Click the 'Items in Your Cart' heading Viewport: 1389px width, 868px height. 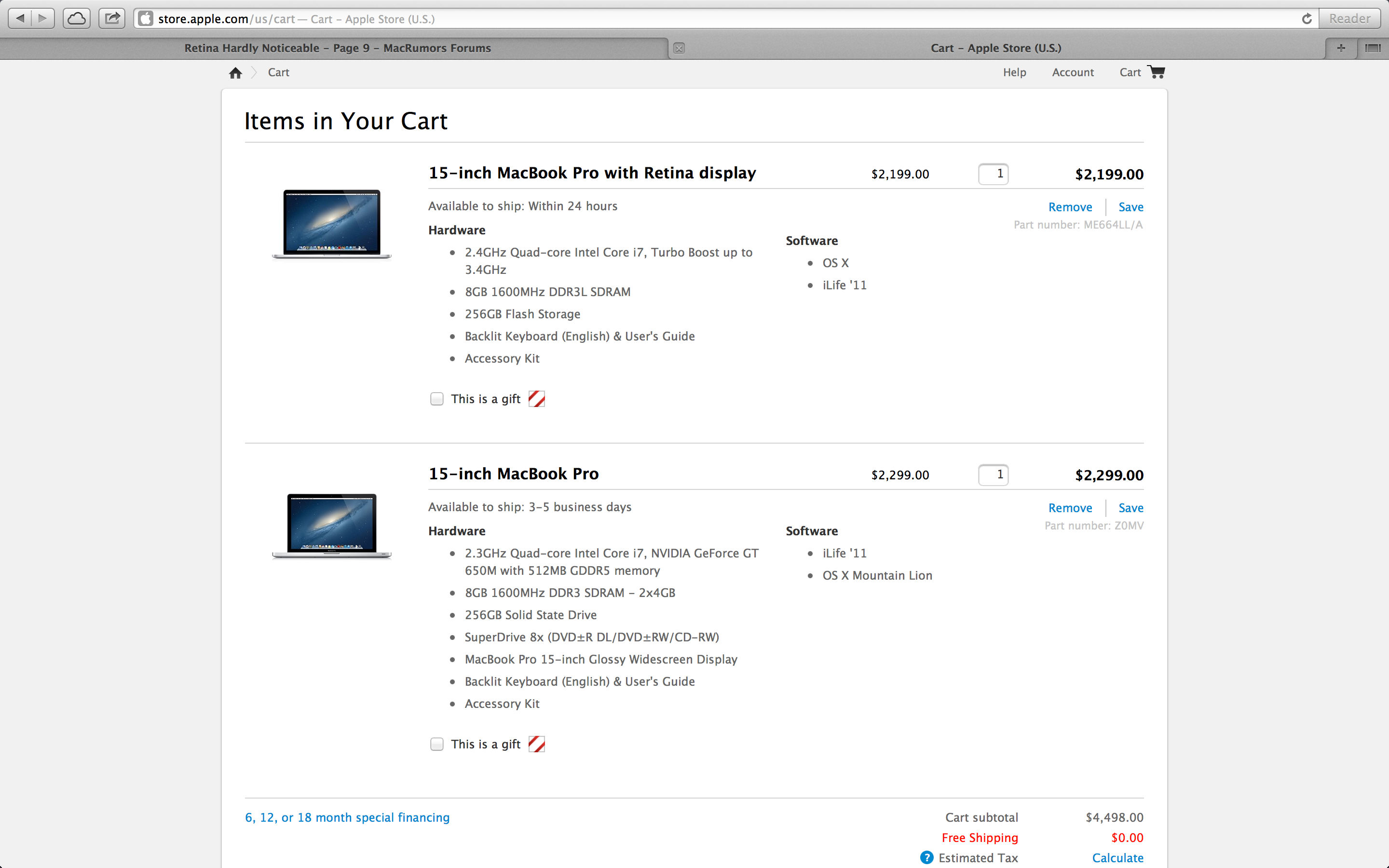pos(345,121)
